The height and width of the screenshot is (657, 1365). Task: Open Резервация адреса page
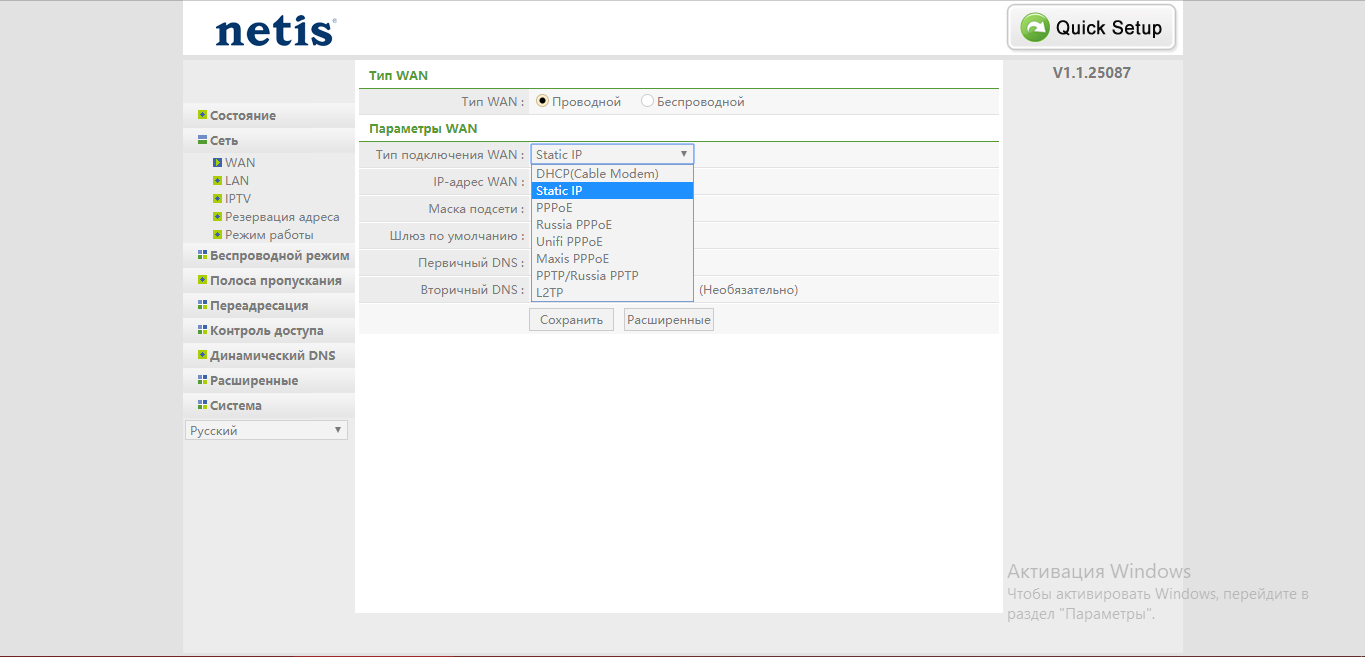(x=282, y=216)
